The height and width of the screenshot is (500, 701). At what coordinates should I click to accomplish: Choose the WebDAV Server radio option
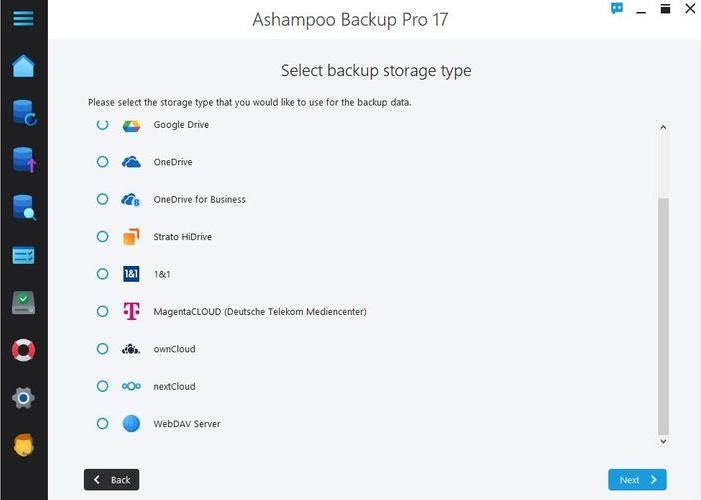pos(102,424)
